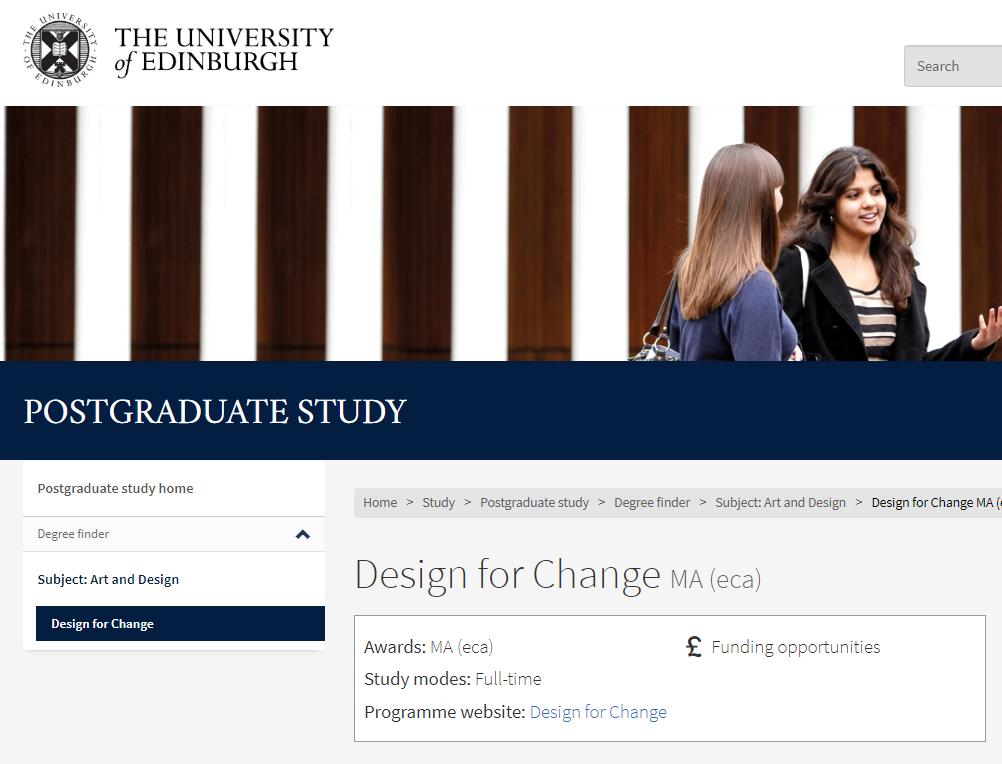1002x764 pixels.
Task: Select the Design for Change sidebar item
Action: [x=180, y=623]
